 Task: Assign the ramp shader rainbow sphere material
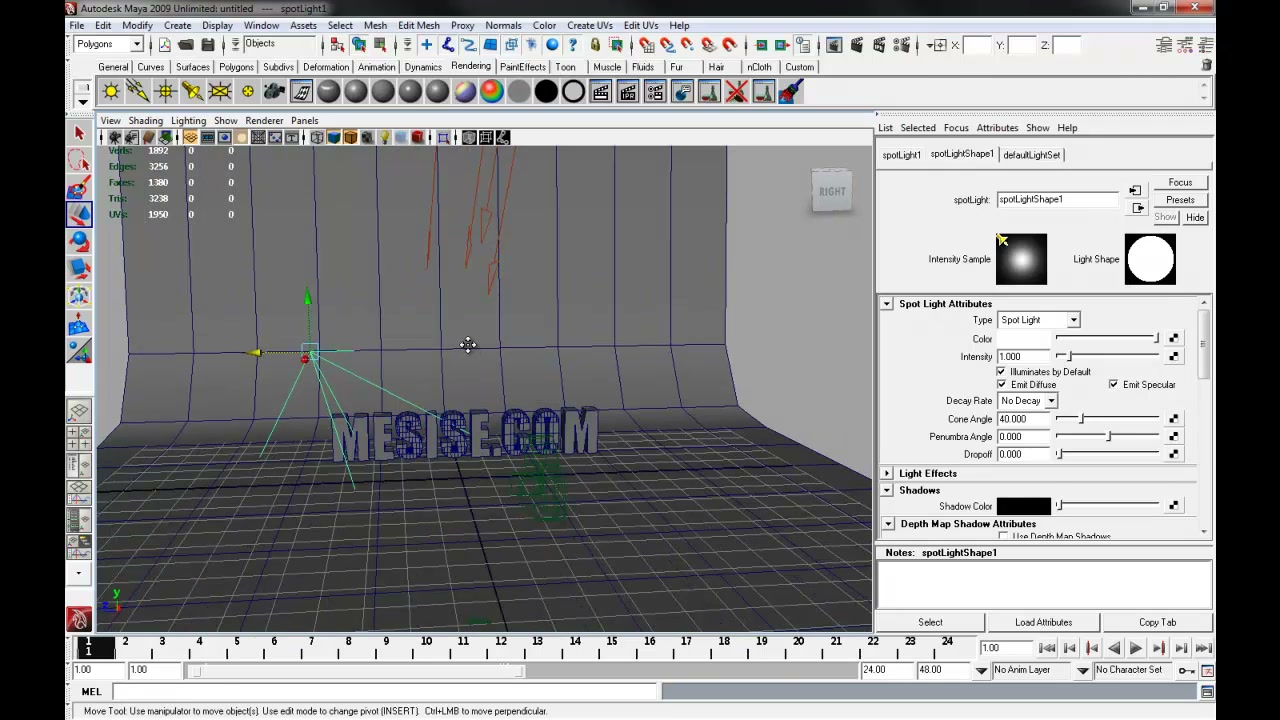492,92
